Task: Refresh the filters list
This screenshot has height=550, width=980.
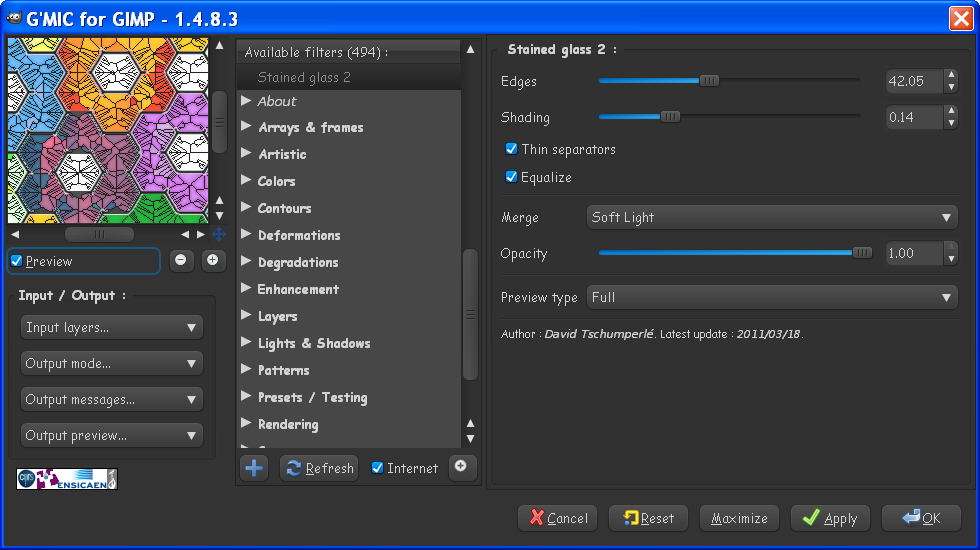Action: click(x=319, y=468)
